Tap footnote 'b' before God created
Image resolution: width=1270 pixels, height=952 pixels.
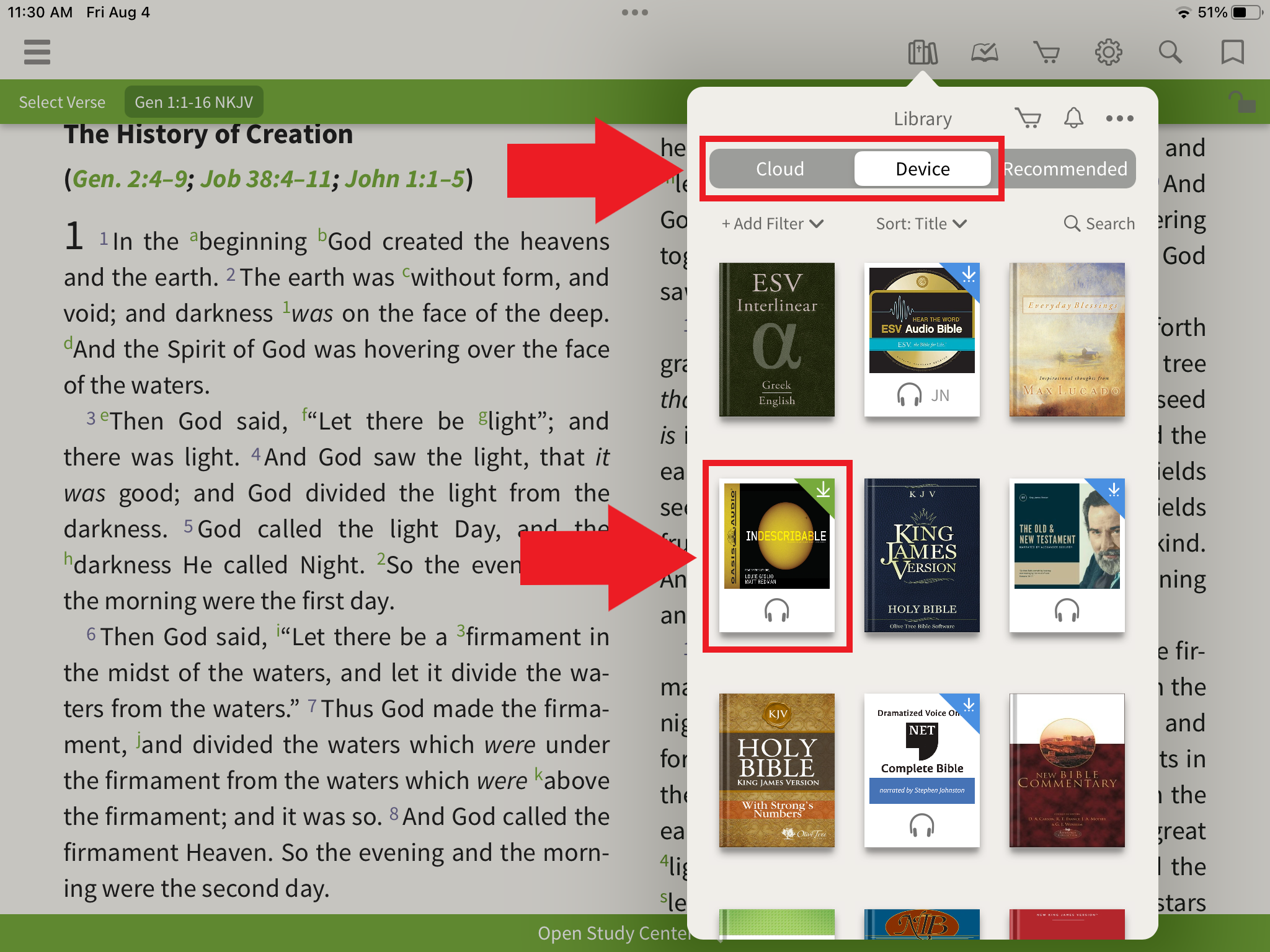322,235
